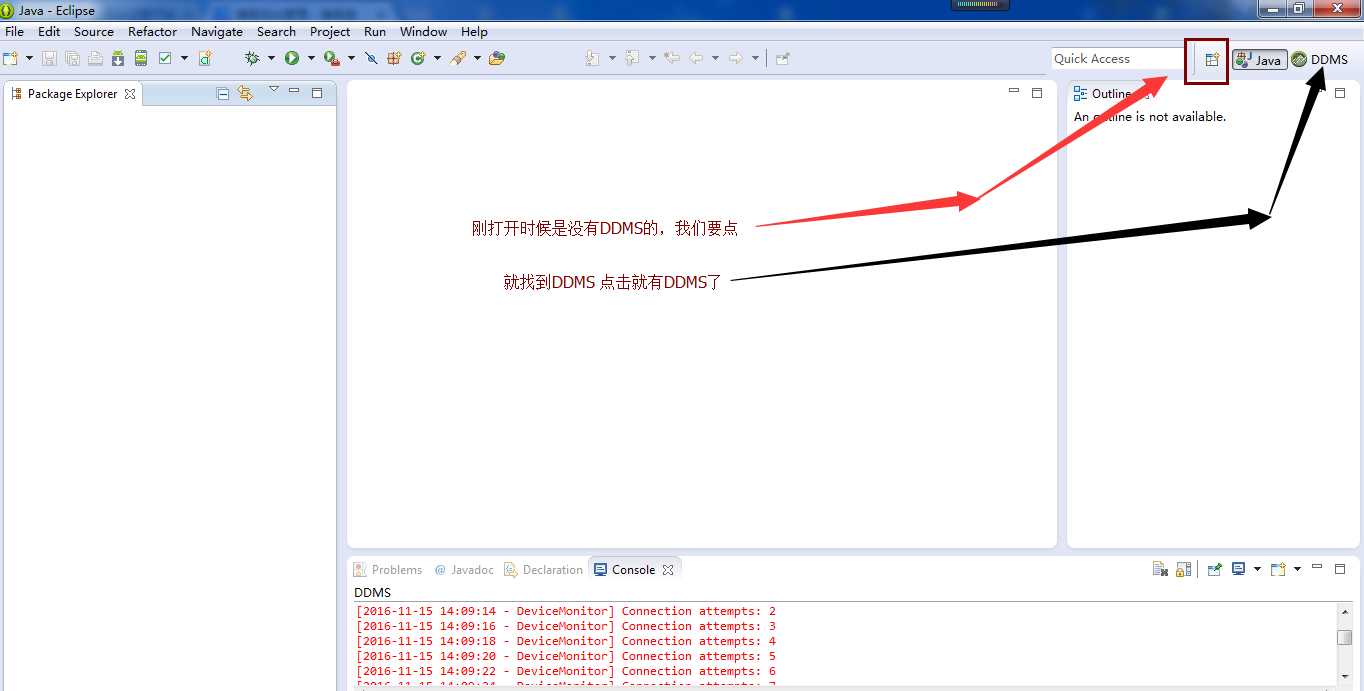Click the New Java Class icon

(x=417, y=58)
